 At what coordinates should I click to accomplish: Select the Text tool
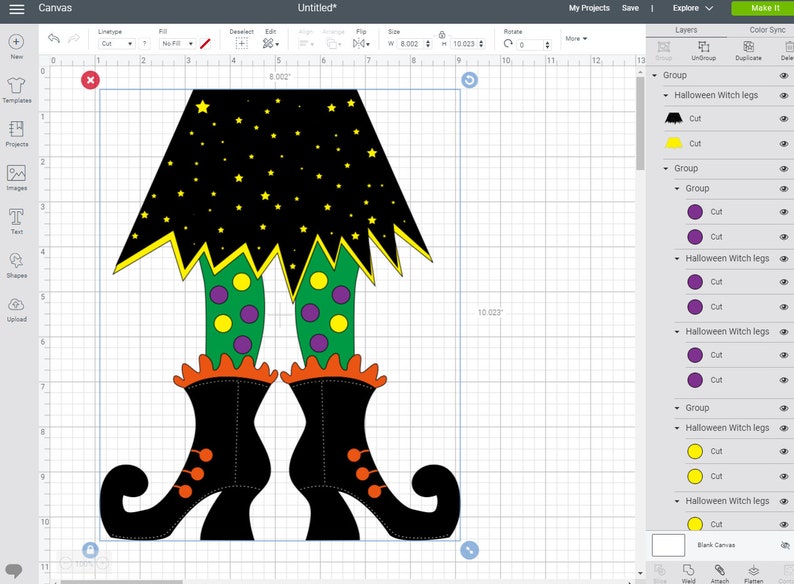point(16,221)
